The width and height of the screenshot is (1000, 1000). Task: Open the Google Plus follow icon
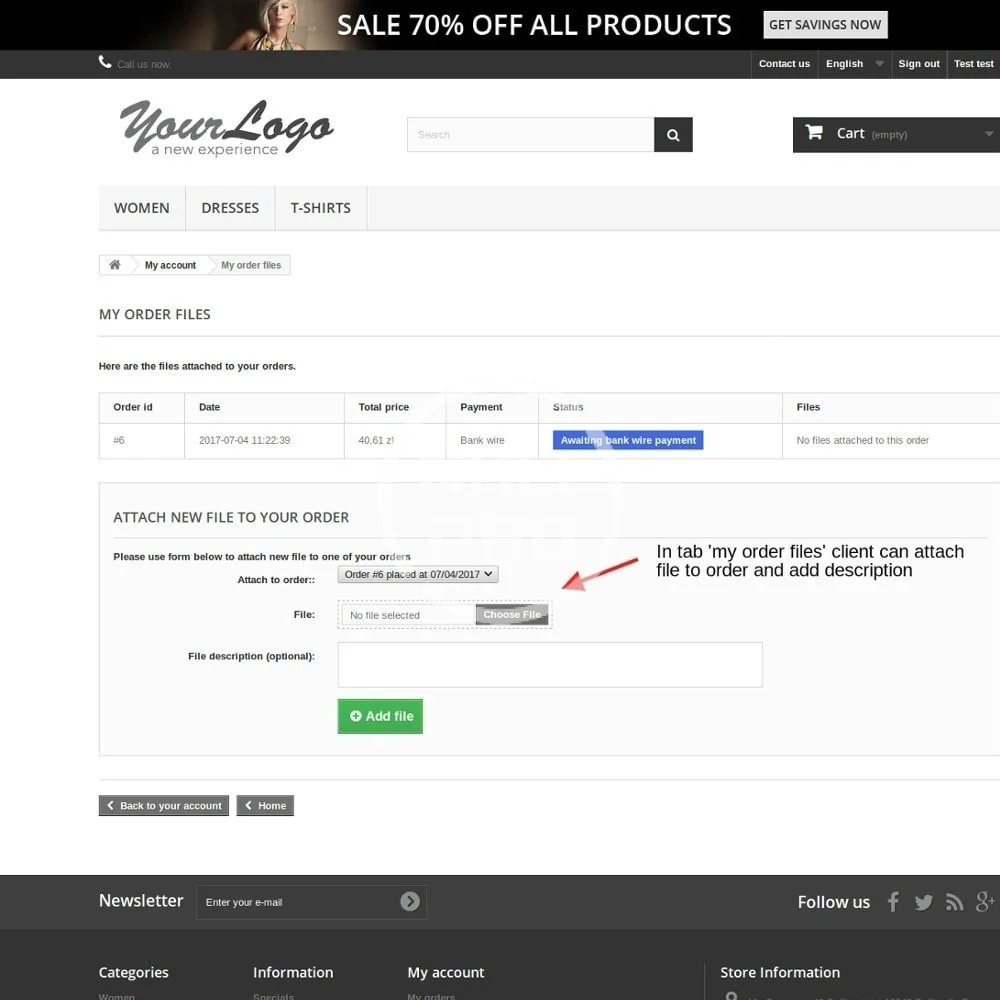click(x=985, y=902)
